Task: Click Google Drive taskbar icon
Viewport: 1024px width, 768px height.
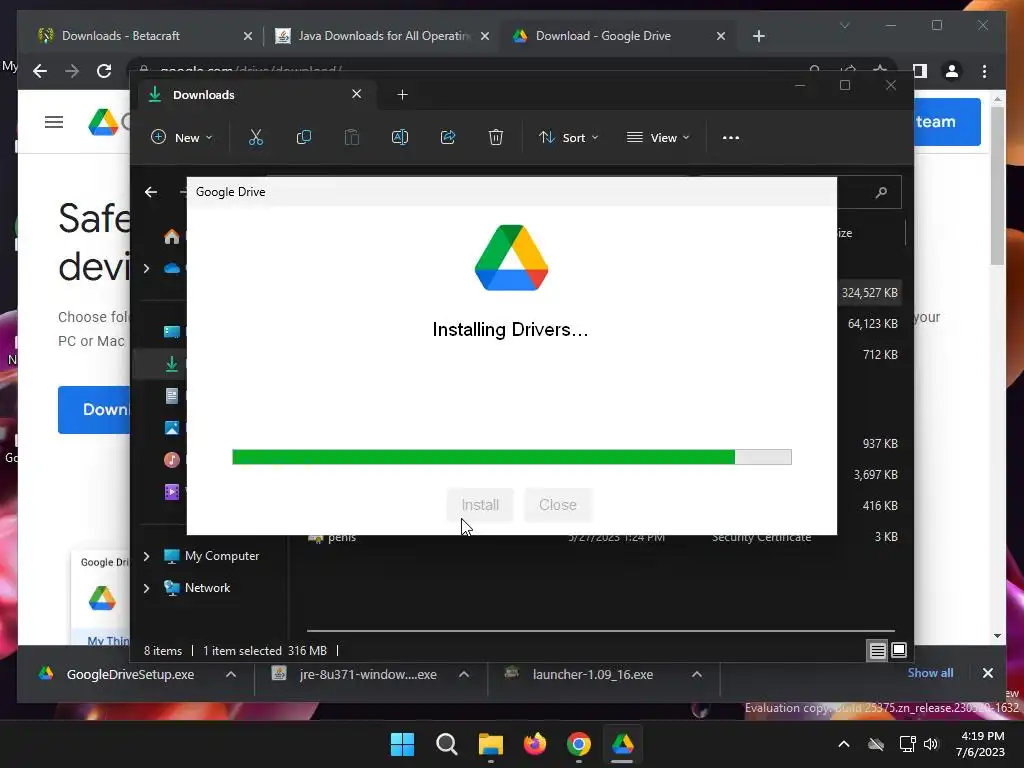Action: click(622, 744)
